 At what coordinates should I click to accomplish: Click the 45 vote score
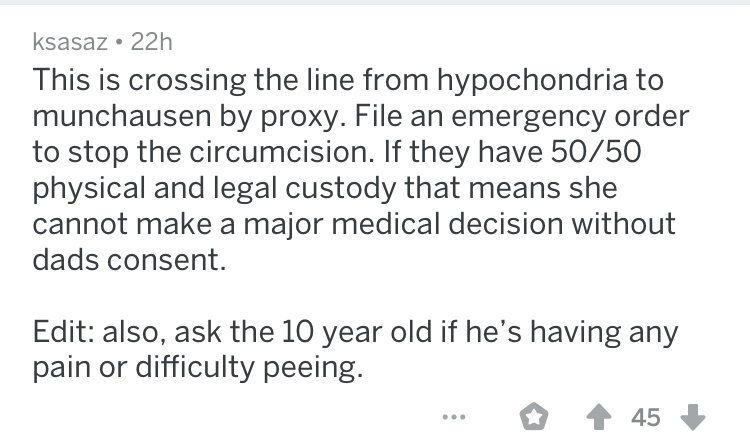tap(646, 417)
